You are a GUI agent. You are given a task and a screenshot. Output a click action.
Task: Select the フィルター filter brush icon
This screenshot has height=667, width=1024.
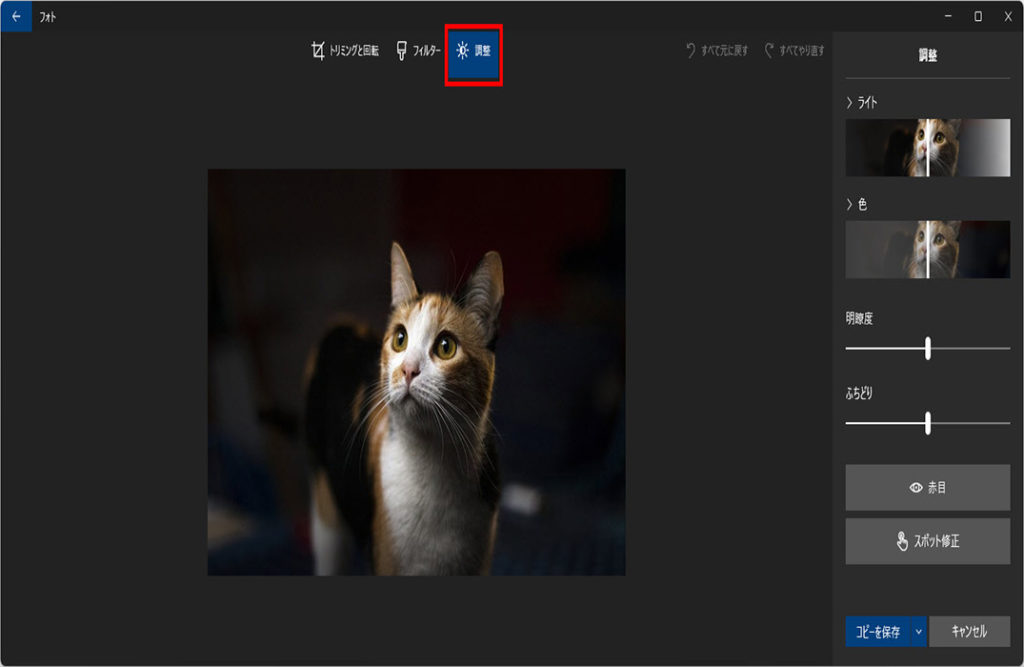point(401,51)
